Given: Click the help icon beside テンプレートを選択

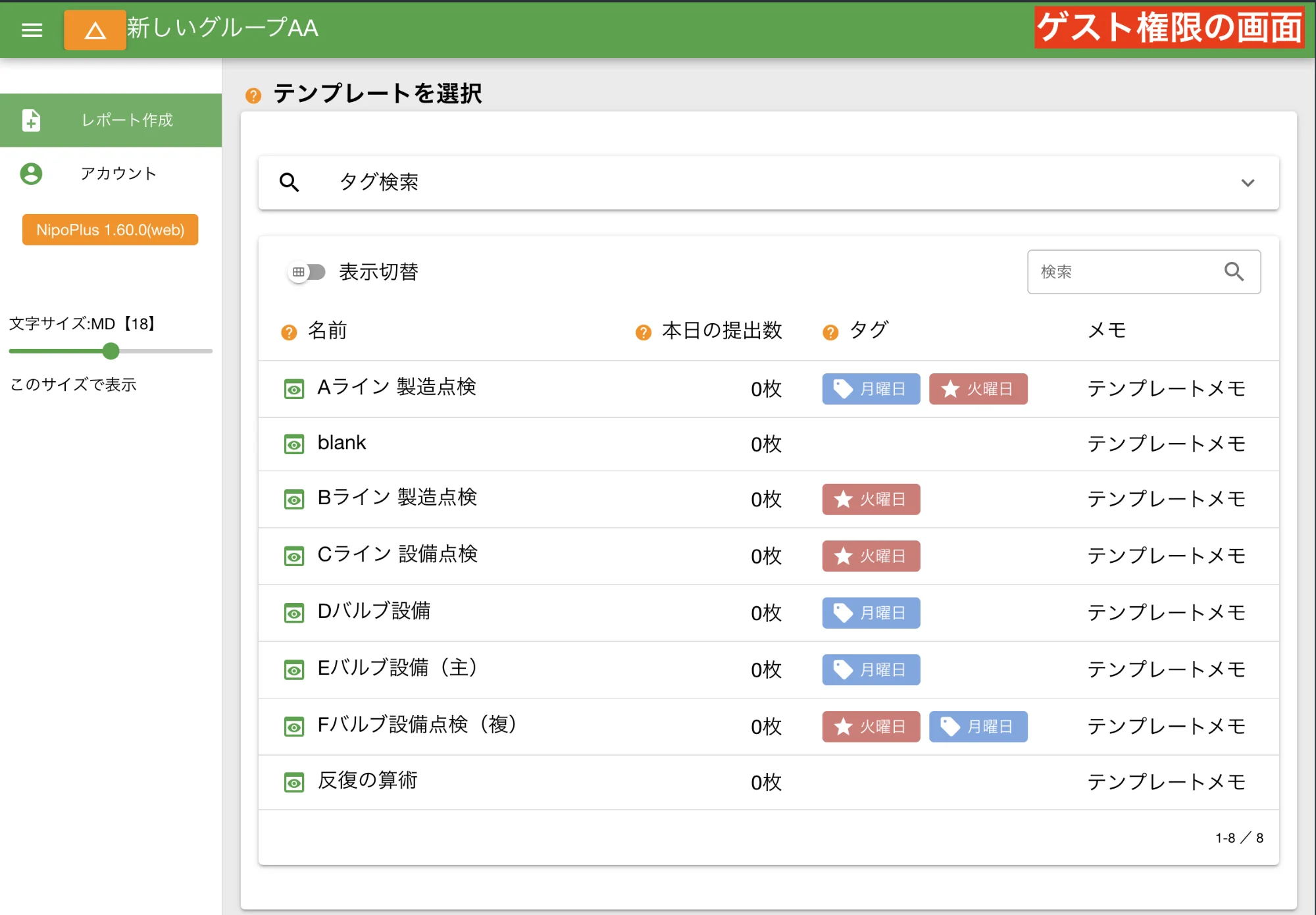Looking at the screenshot, I should coord(253,95).
